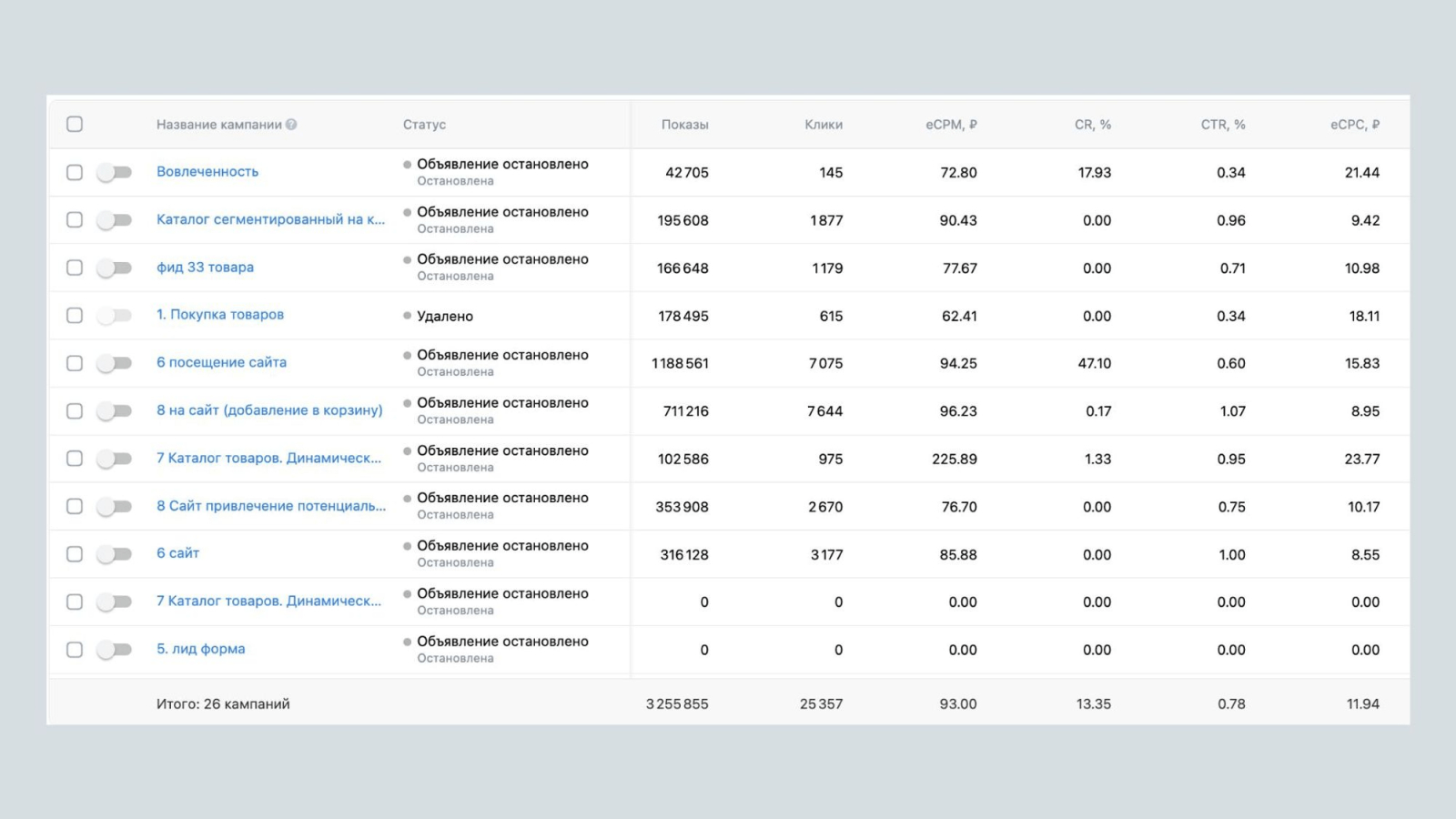The image size is (1456, 819).
Task: Click the 17.93 CR cell
Action: click(x=1095, y=173)
